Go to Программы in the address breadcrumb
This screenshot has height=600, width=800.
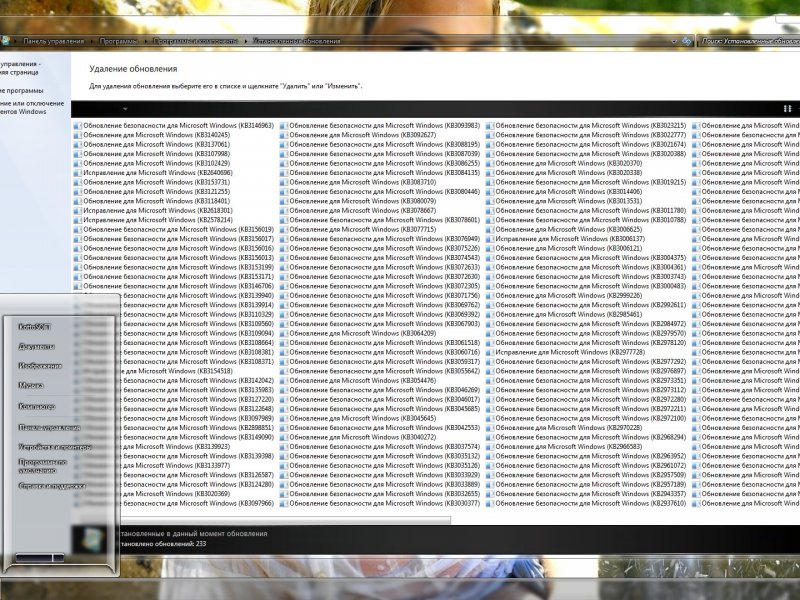coord(118,41)
